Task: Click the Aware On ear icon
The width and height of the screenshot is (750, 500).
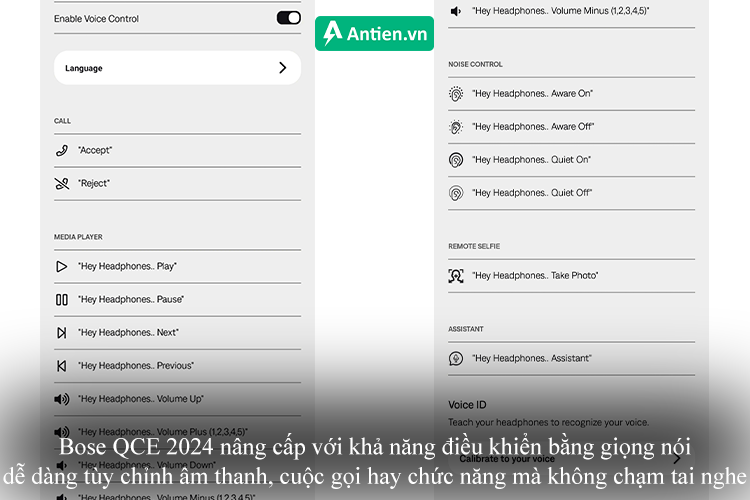Action: click(456, 93)
